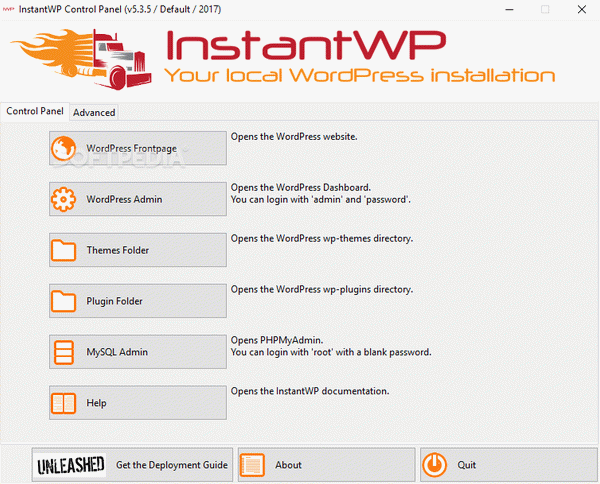This screenshot has height=484, width=600.
Task: Click the UNLEASHED logo image
Action: 70,465
